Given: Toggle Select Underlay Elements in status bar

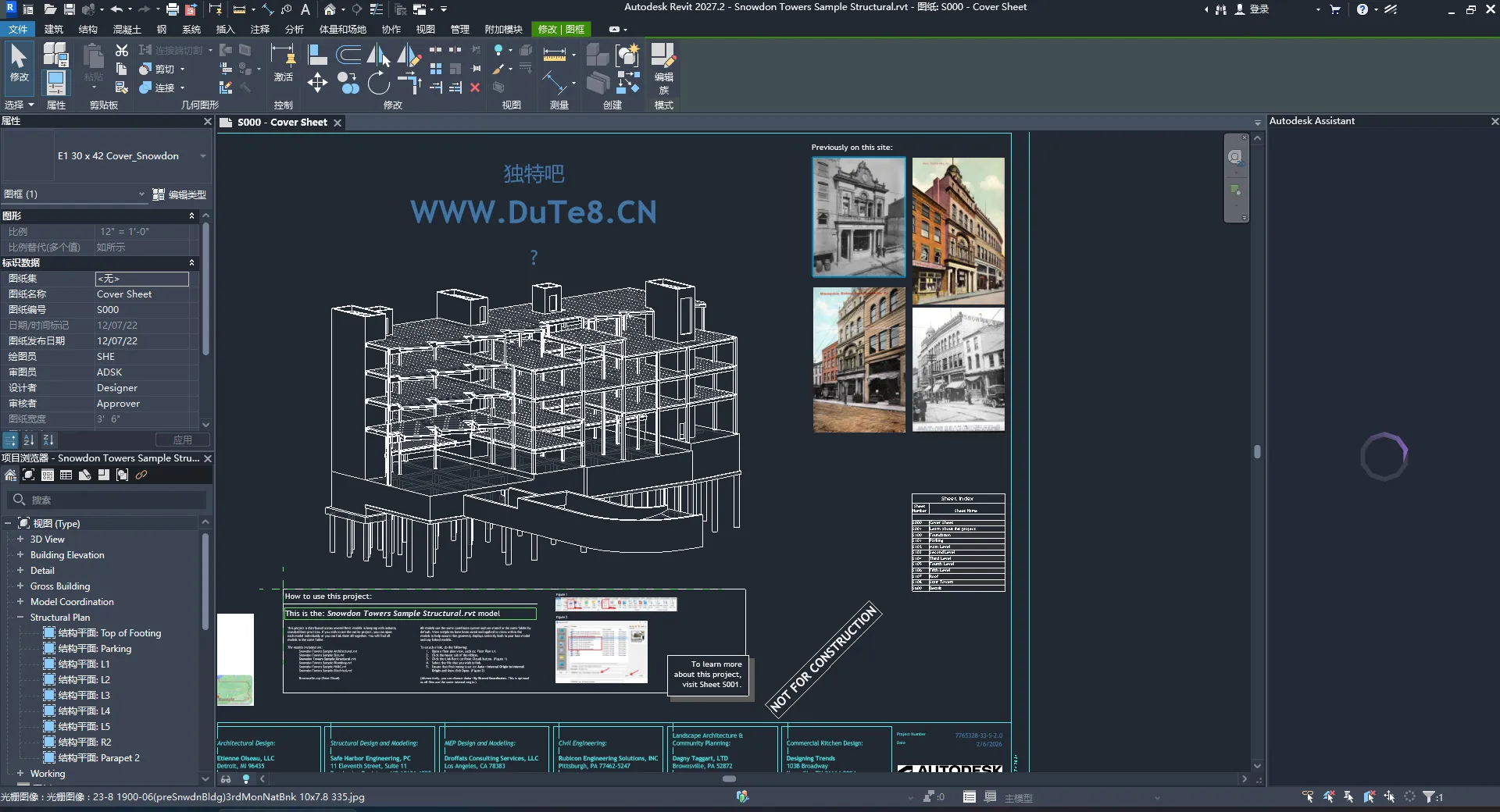Looking at the screenshot, I should (x=1328, y=796).
